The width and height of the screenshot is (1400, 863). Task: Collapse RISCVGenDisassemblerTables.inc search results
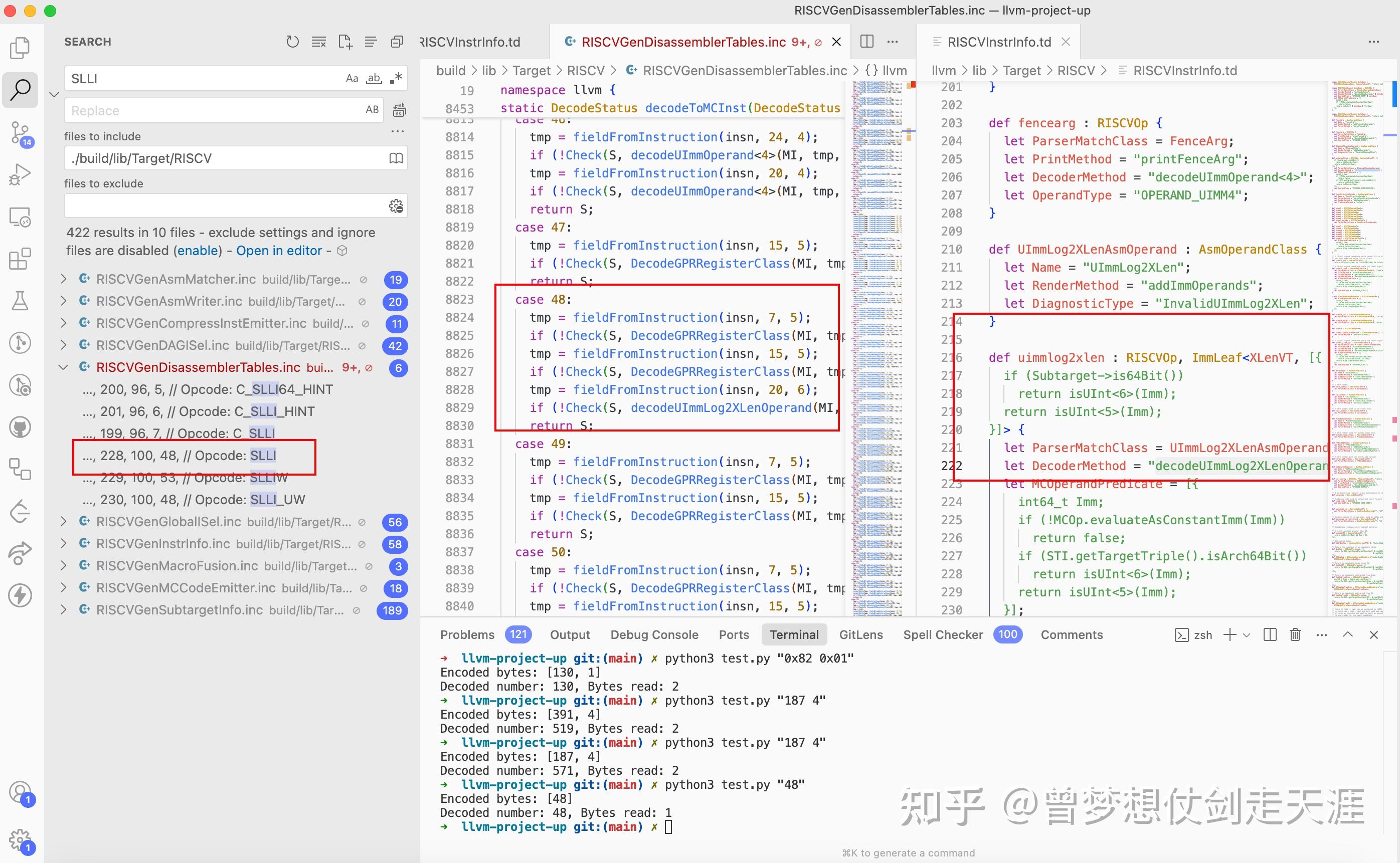pos(63,367)
